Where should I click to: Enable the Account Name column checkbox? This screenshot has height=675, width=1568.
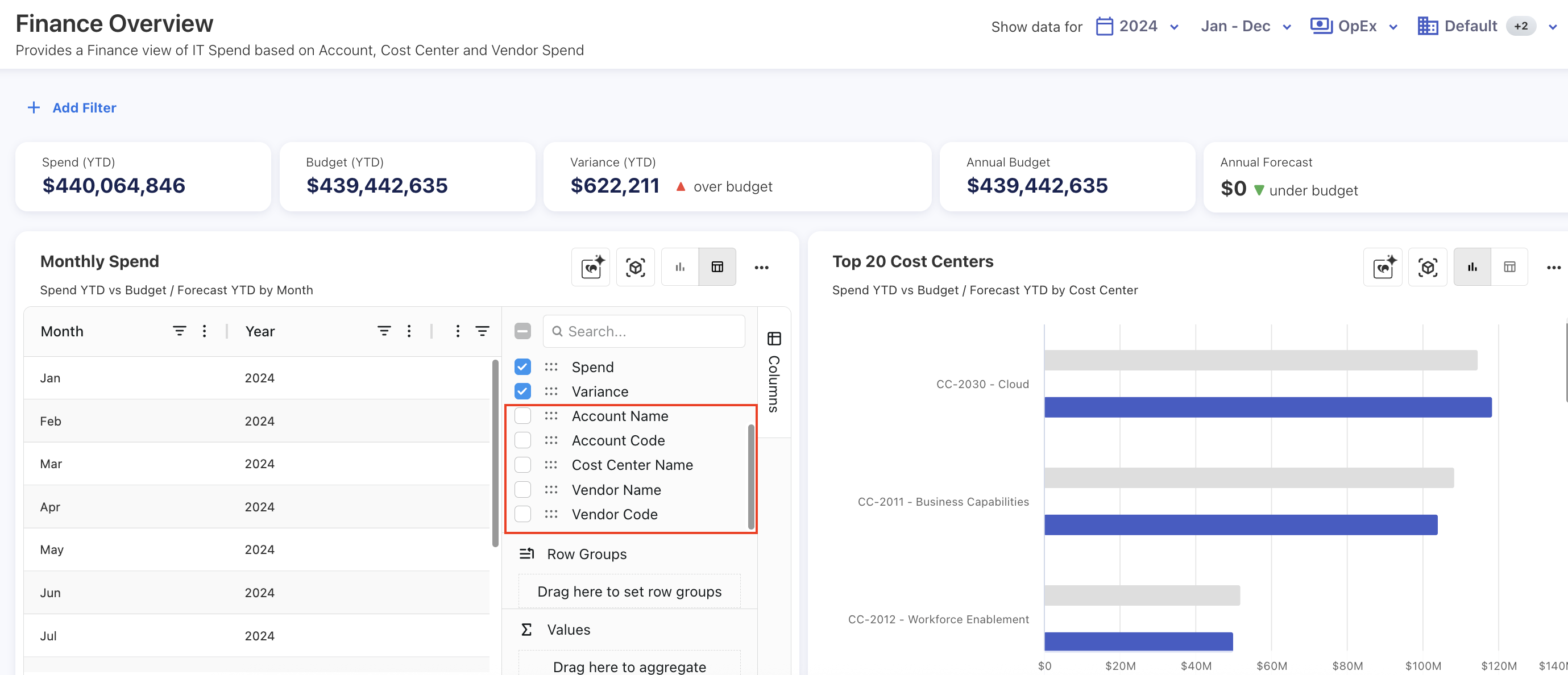click(522, 416)
